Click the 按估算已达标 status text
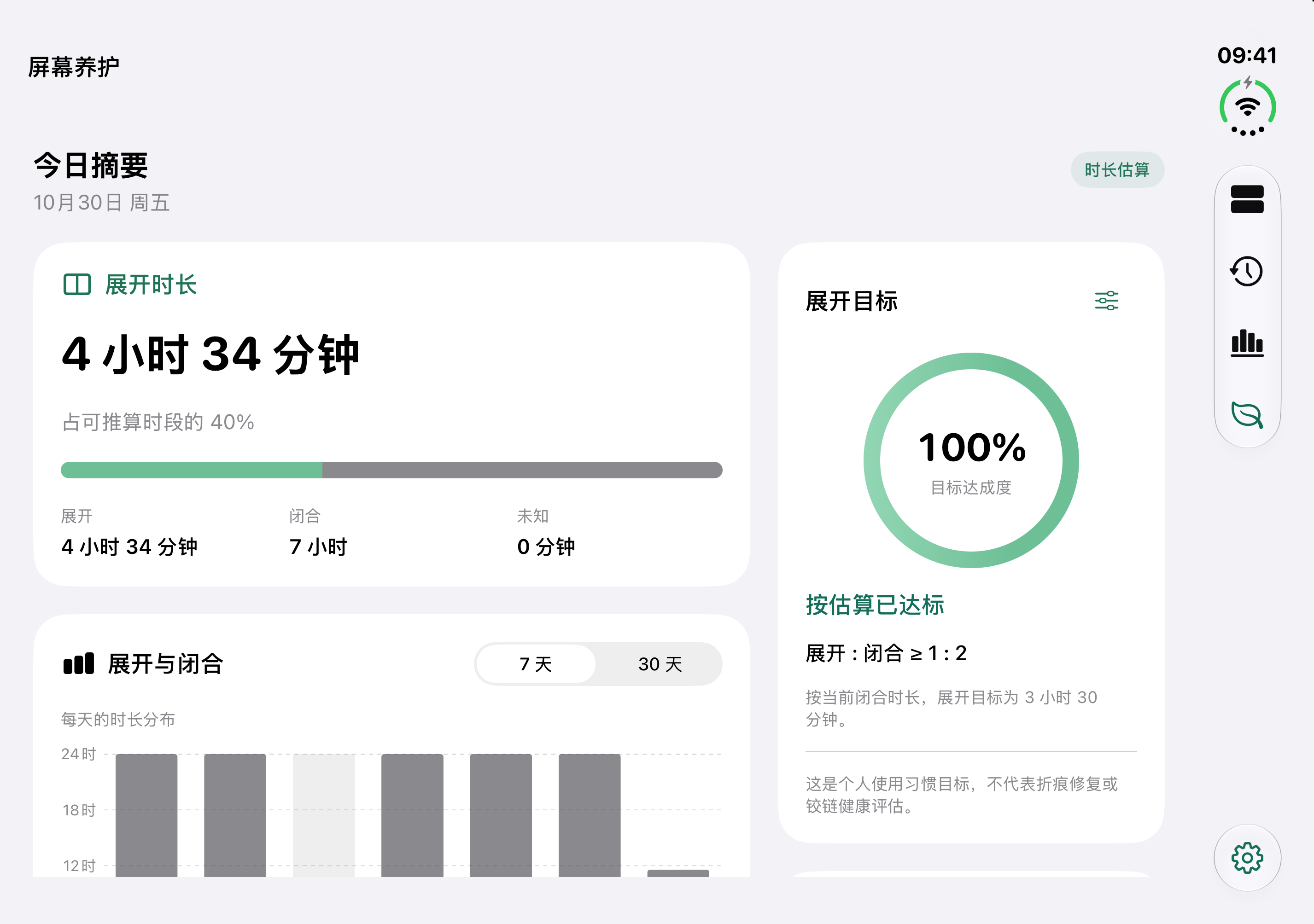The height and width of the screenshot is (924, 1314). pyautogui.click(x=875, y=605)
